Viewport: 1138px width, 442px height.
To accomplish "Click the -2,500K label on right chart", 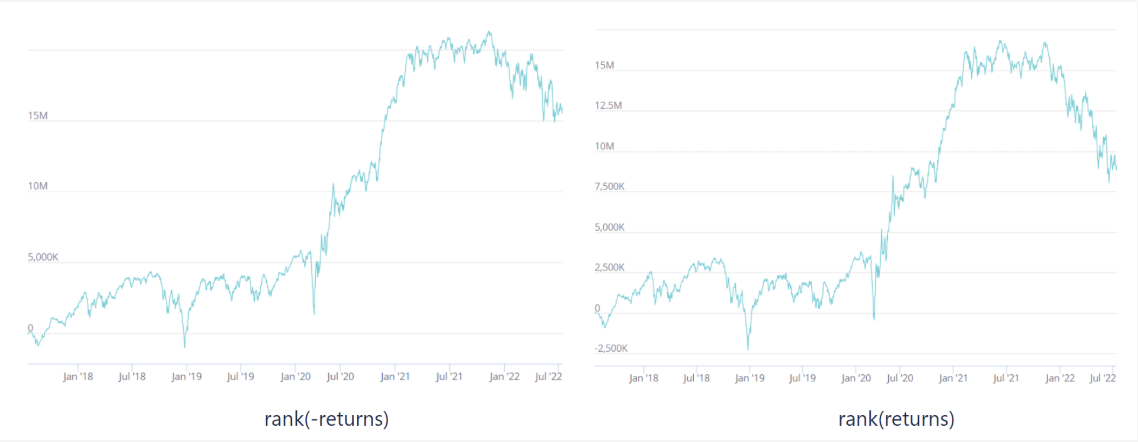I will (x=610, y=349).
